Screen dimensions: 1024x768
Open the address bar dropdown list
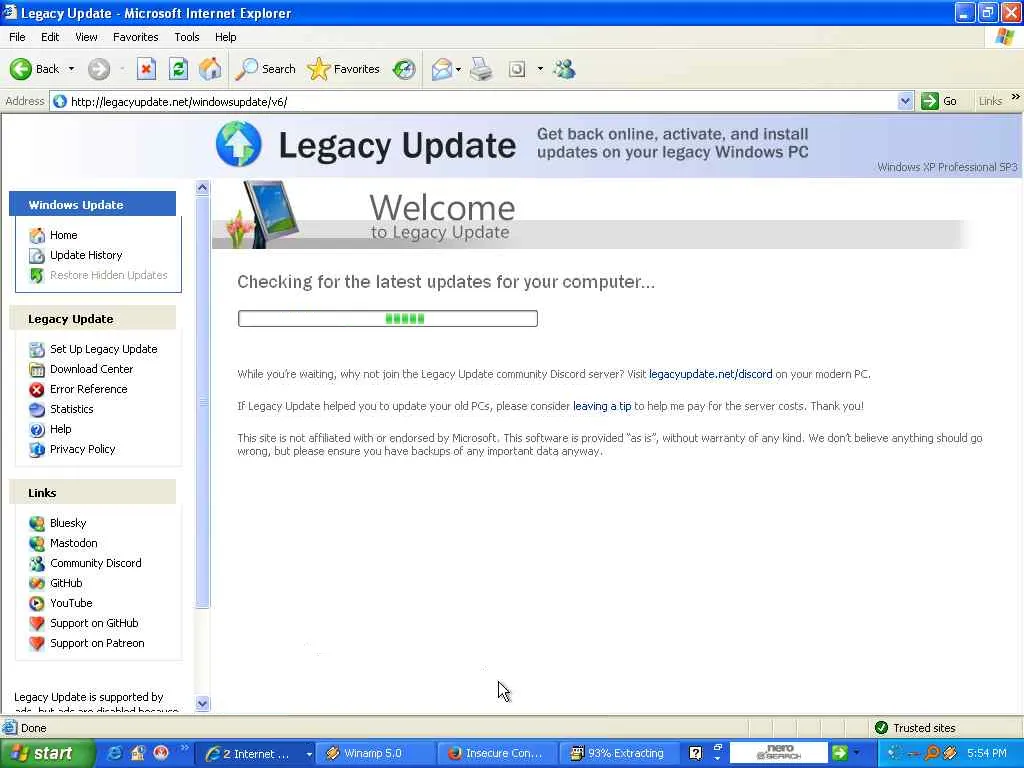click(904, 101)
